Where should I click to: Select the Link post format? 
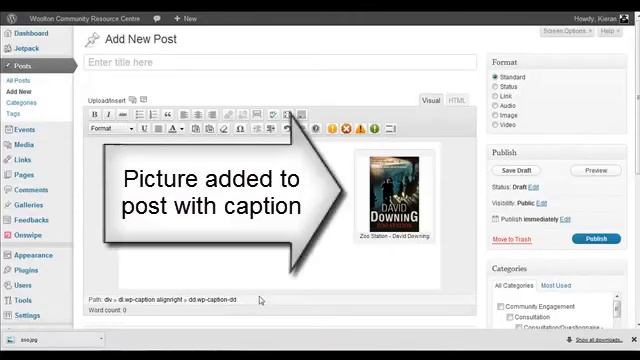pyautogui.click(x=495, y=96)
